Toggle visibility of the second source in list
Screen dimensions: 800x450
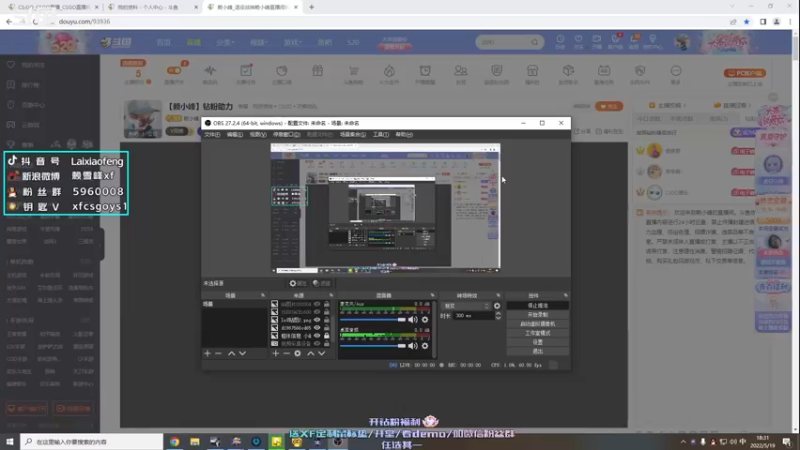coord(317,312)
